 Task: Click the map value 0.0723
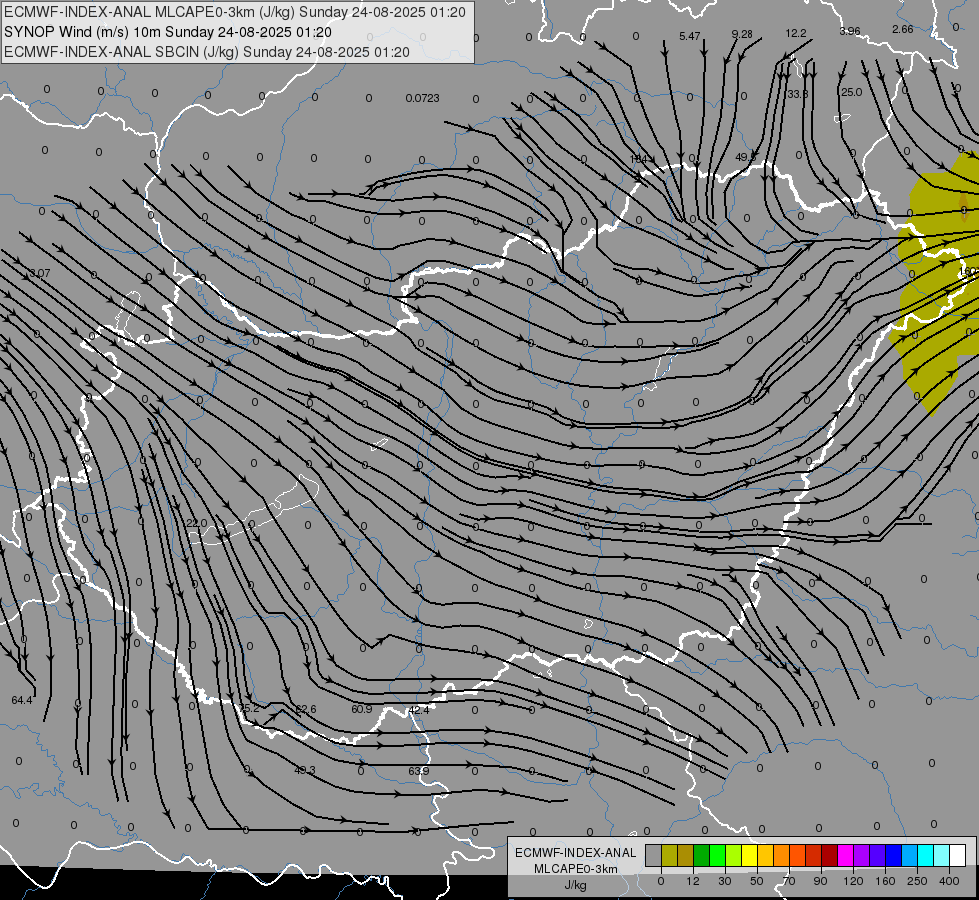pos(422,98)
